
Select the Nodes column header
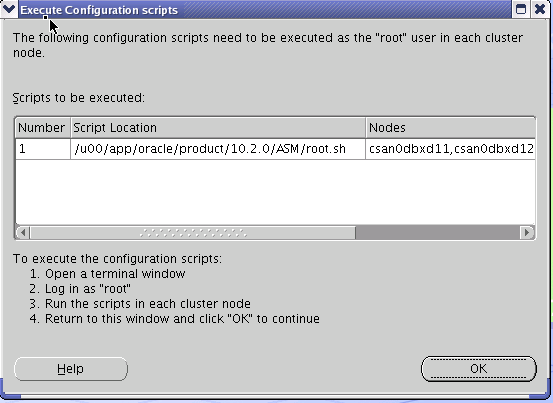click(450, 128)
